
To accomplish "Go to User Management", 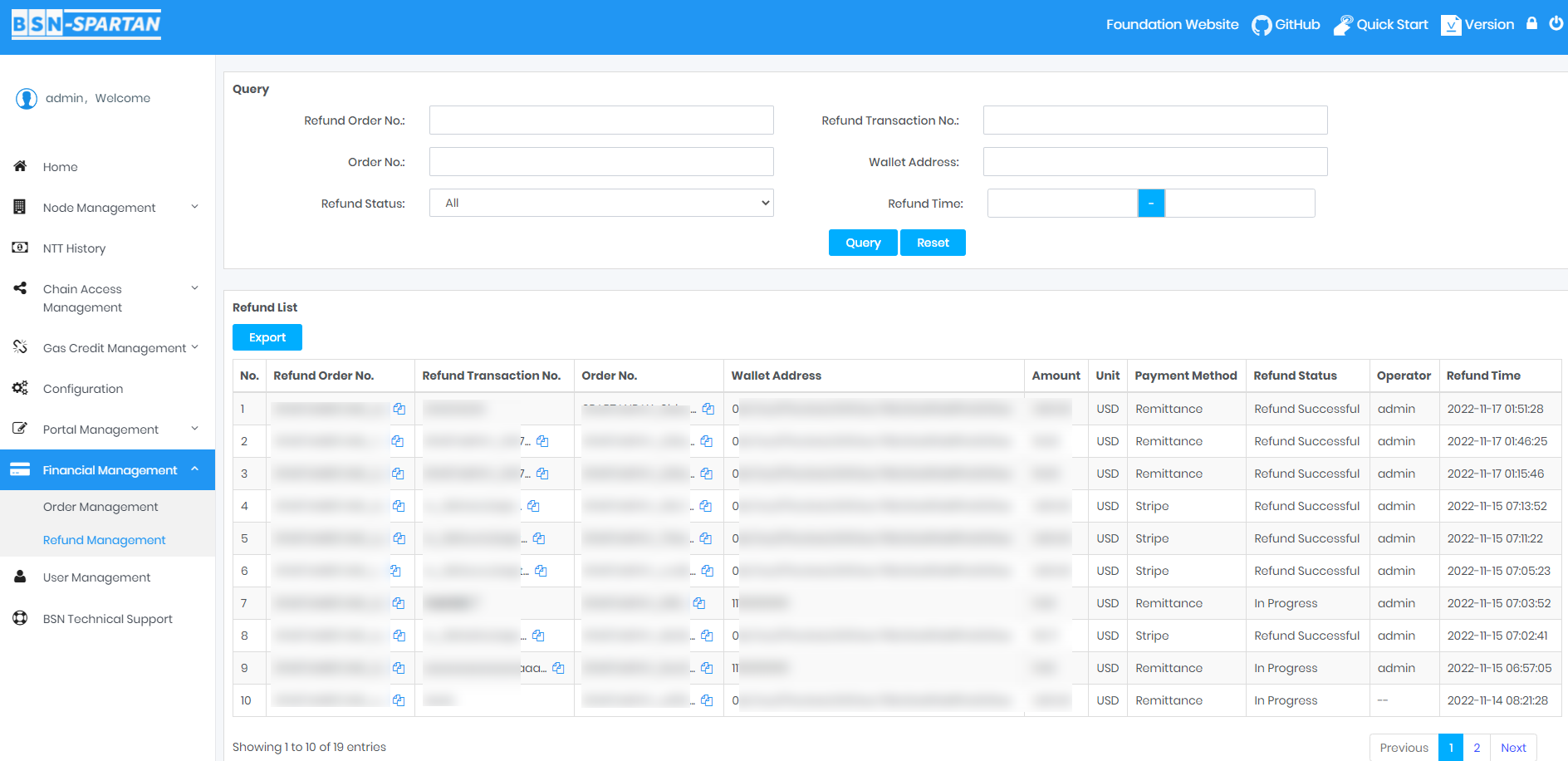I will click(x=96, y=577).
